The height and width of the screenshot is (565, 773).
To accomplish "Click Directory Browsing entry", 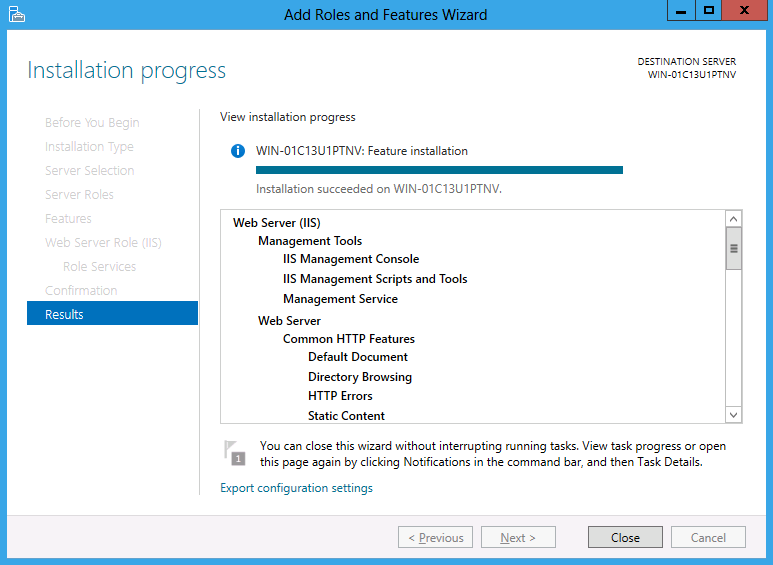I will 360,377.
